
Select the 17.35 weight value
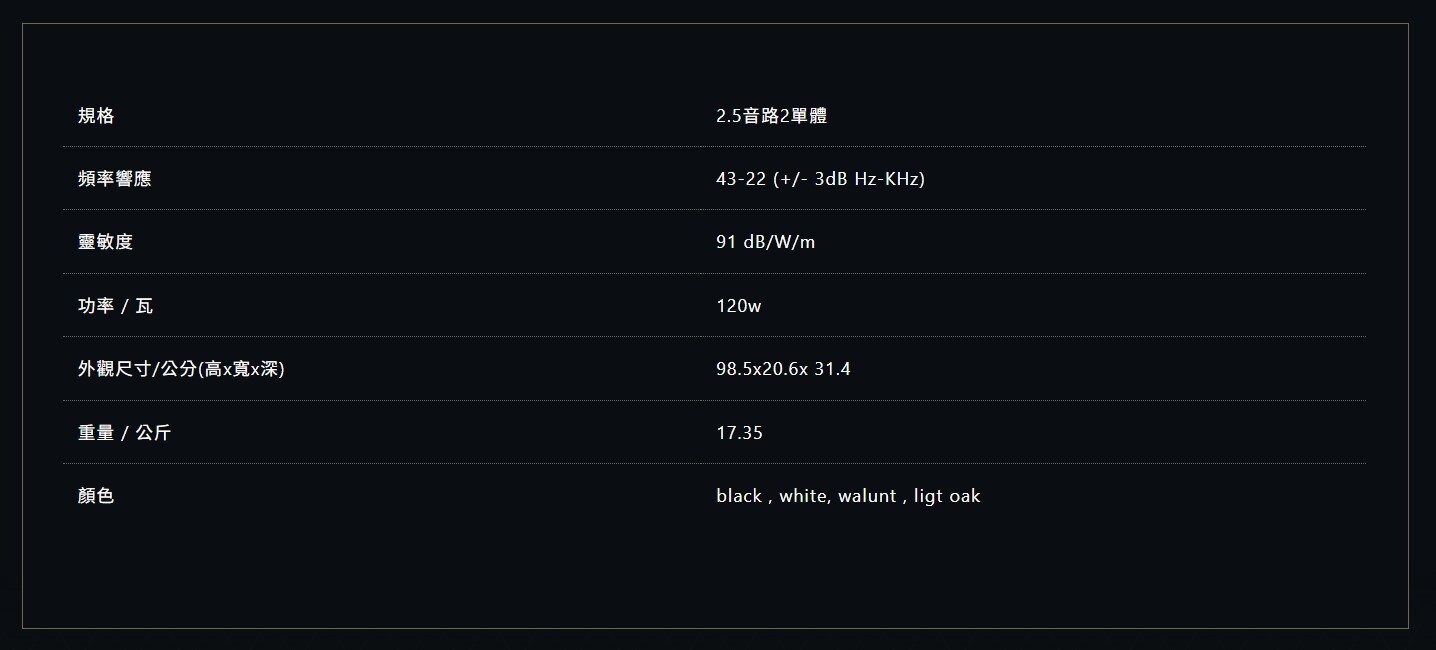pos(739,433)
